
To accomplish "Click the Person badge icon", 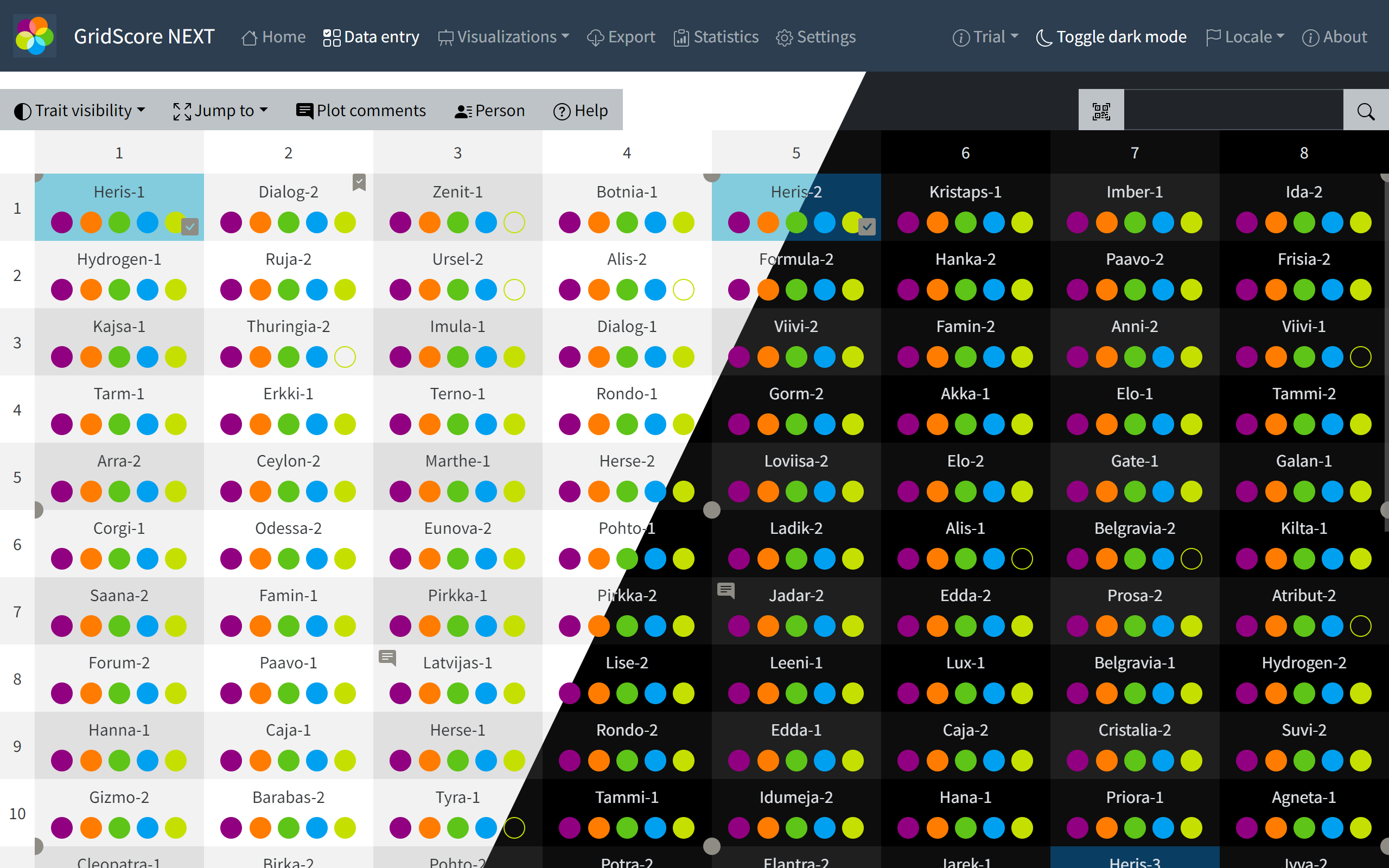I will click(463, 111).
